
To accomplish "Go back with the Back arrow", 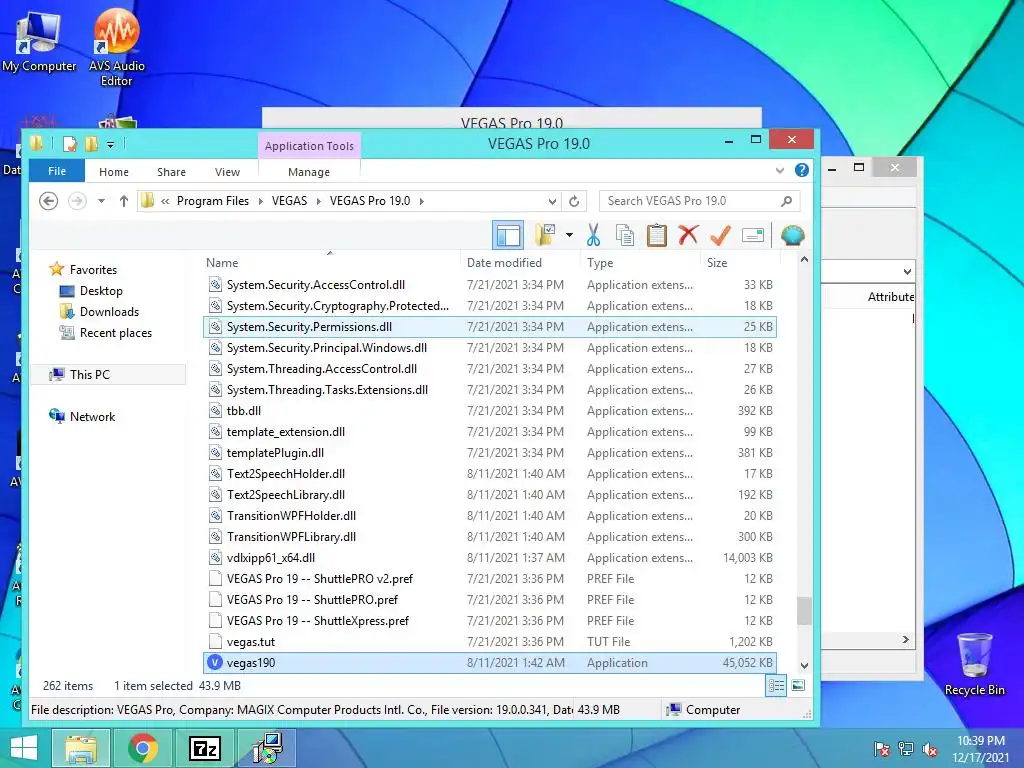I will [48, 201].
